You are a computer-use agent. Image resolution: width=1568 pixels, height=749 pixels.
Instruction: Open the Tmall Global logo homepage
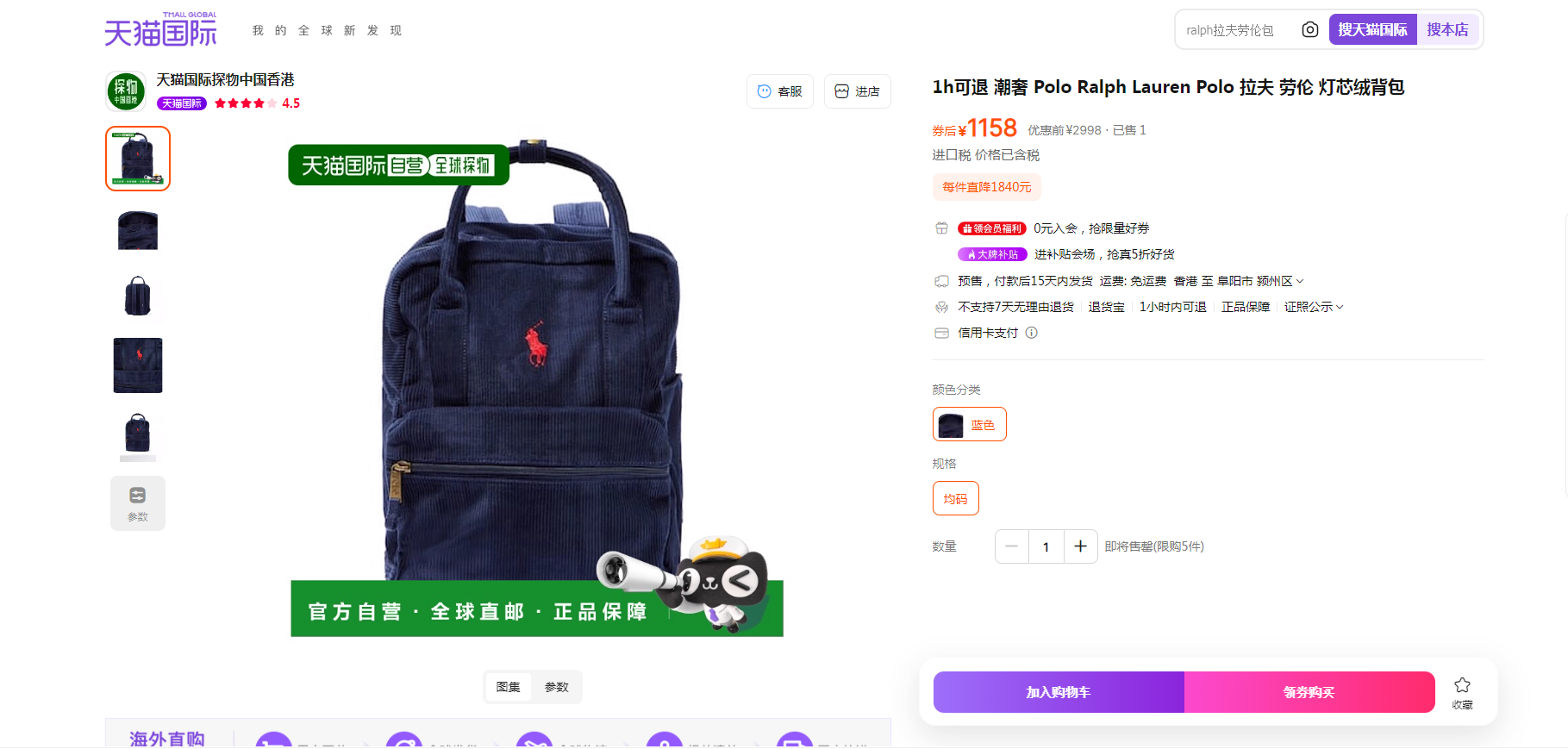pos(161,29)
